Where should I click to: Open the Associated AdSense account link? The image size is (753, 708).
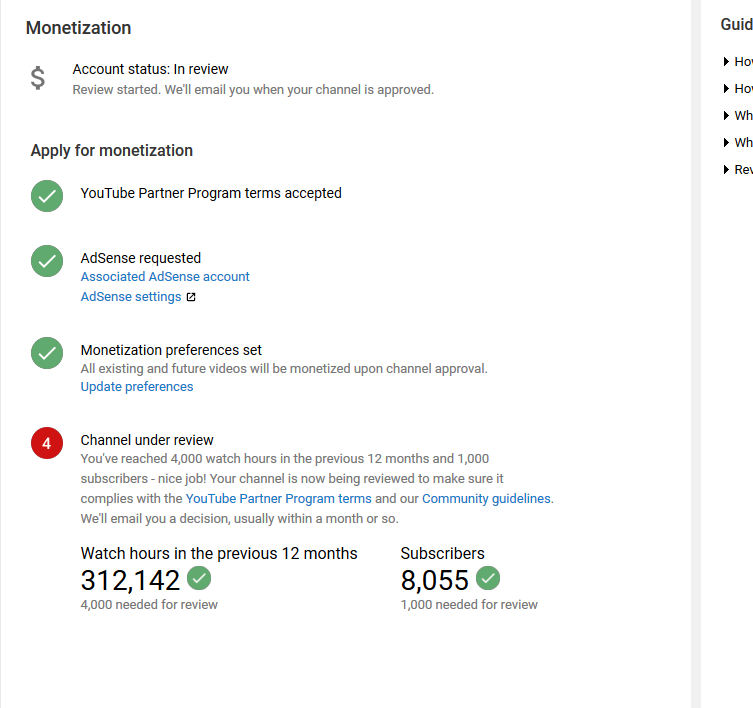(165, 277)
